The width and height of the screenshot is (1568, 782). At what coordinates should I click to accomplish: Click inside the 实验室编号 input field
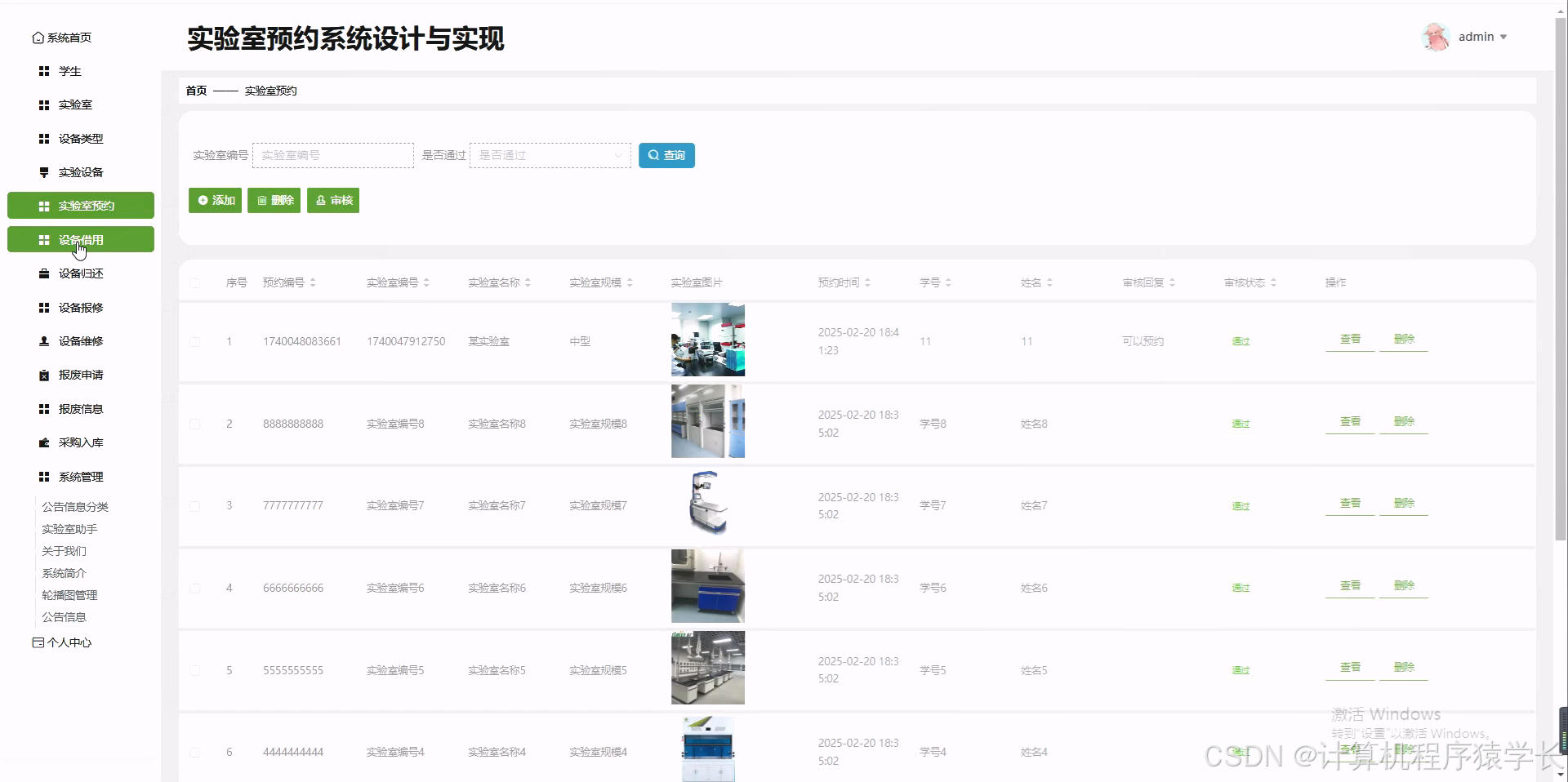coord(332,155)
